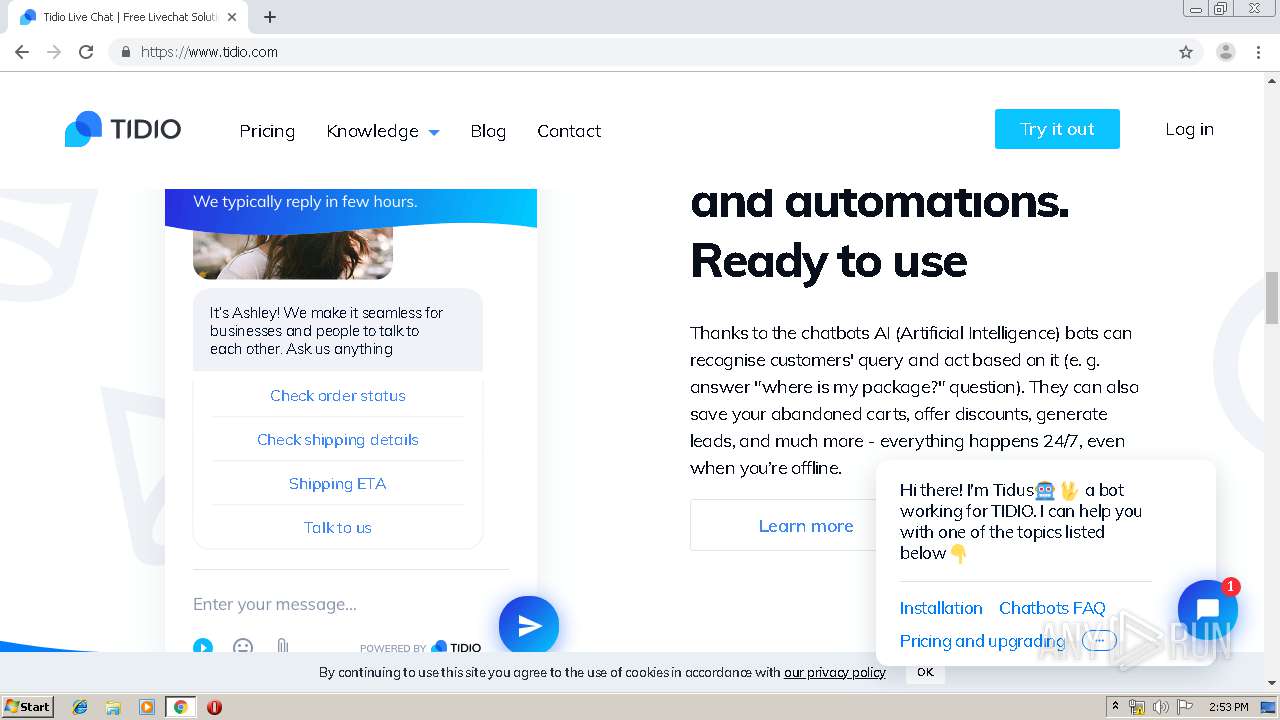Open the Pricing page from the navbar
This screenshot has width=1280, height=720.
[267, 131]
